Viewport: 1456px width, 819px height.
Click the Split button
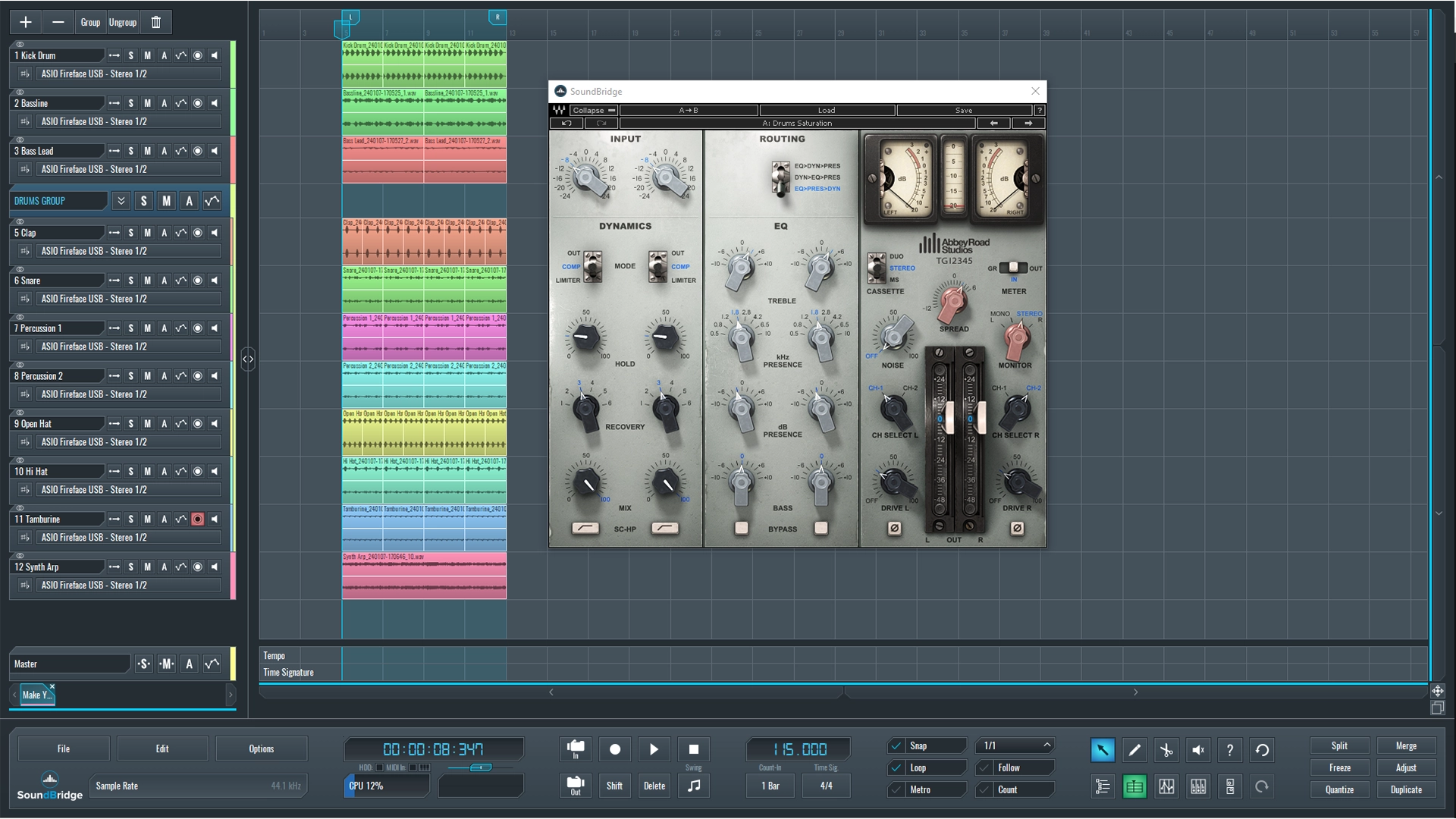tap(1339, 746)
